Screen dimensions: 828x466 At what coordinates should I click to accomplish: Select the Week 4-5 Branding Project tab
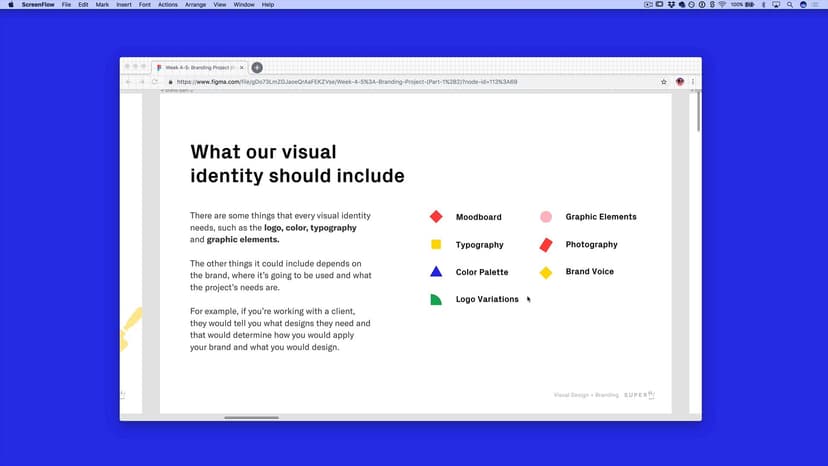[198, 68]
